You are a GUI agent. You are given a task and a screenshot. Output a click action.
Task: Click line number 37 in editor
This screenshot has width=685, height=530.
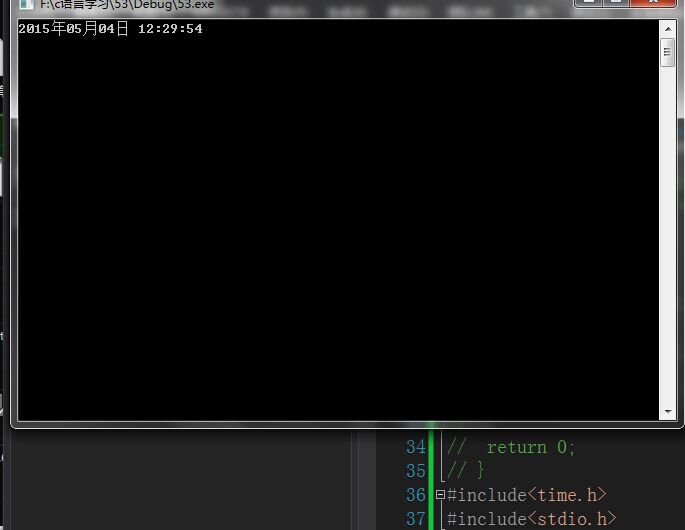[415, 519]
